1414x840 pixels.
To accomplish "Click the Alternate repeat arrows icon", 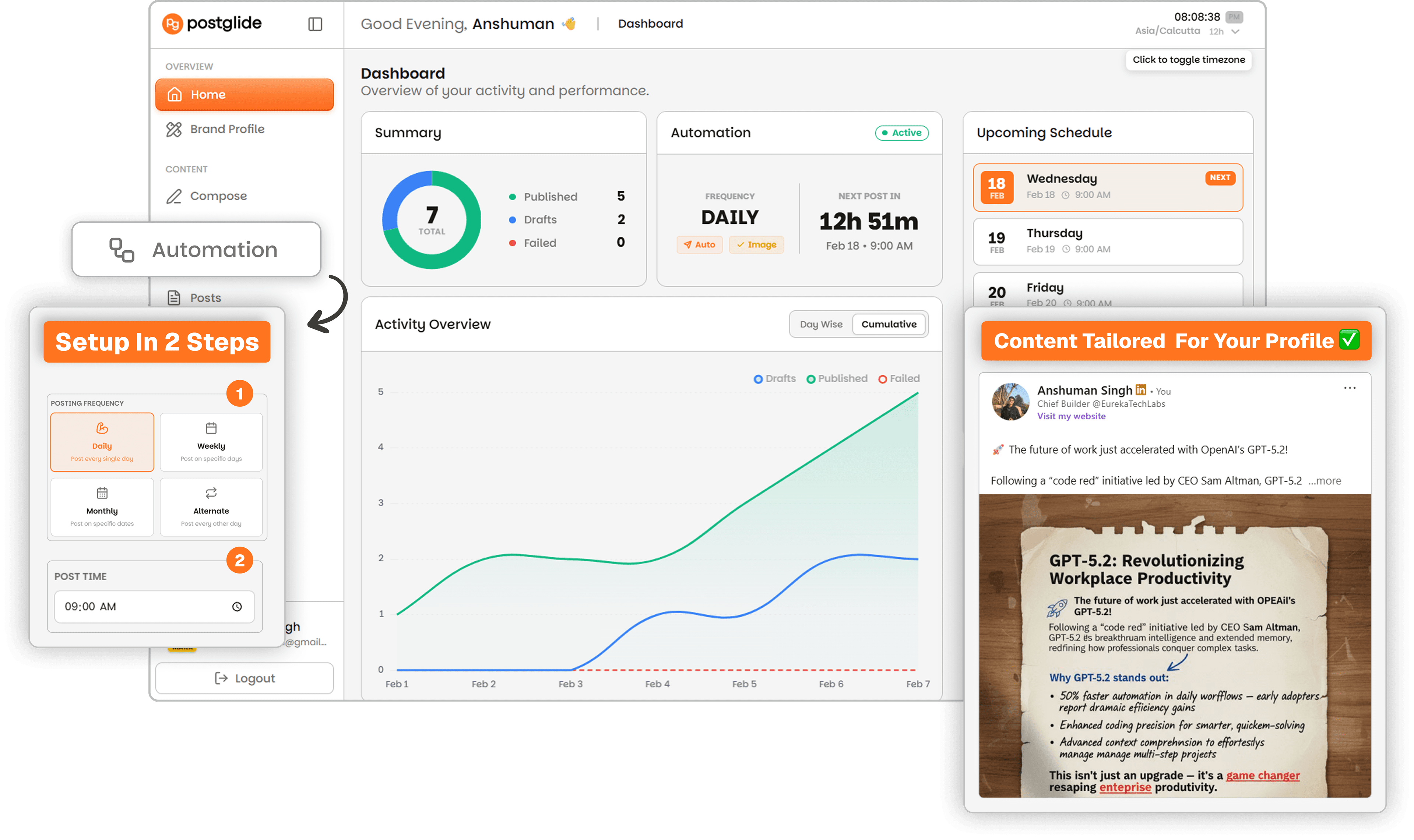I will [x=211, y=493].
